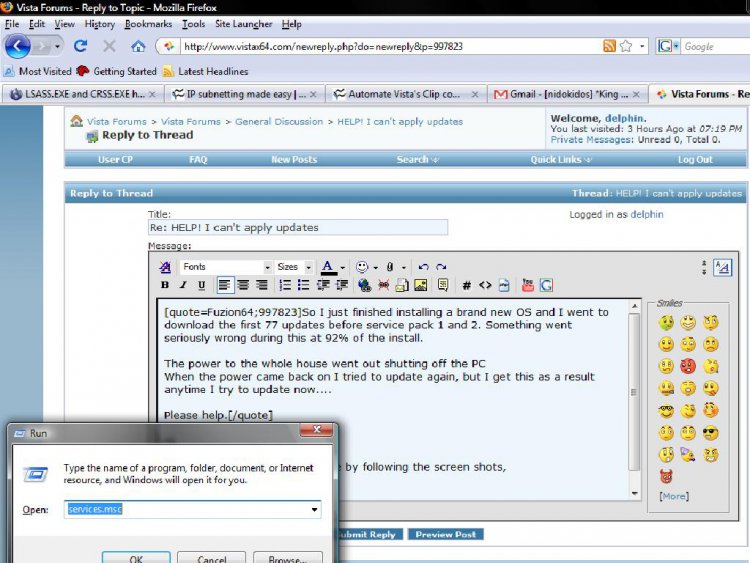The image size is (750, 563).
Task: Click the Google tag icon in editor
Action: coord(546,285)
